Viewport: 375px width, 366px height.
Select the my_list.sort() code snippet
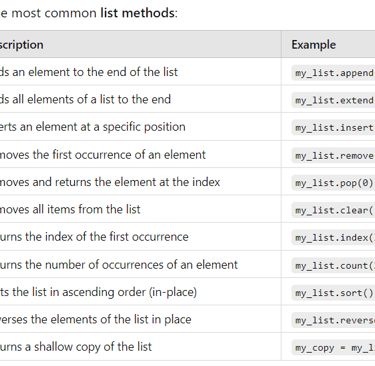pyautogui.click(x=333, y=293)
